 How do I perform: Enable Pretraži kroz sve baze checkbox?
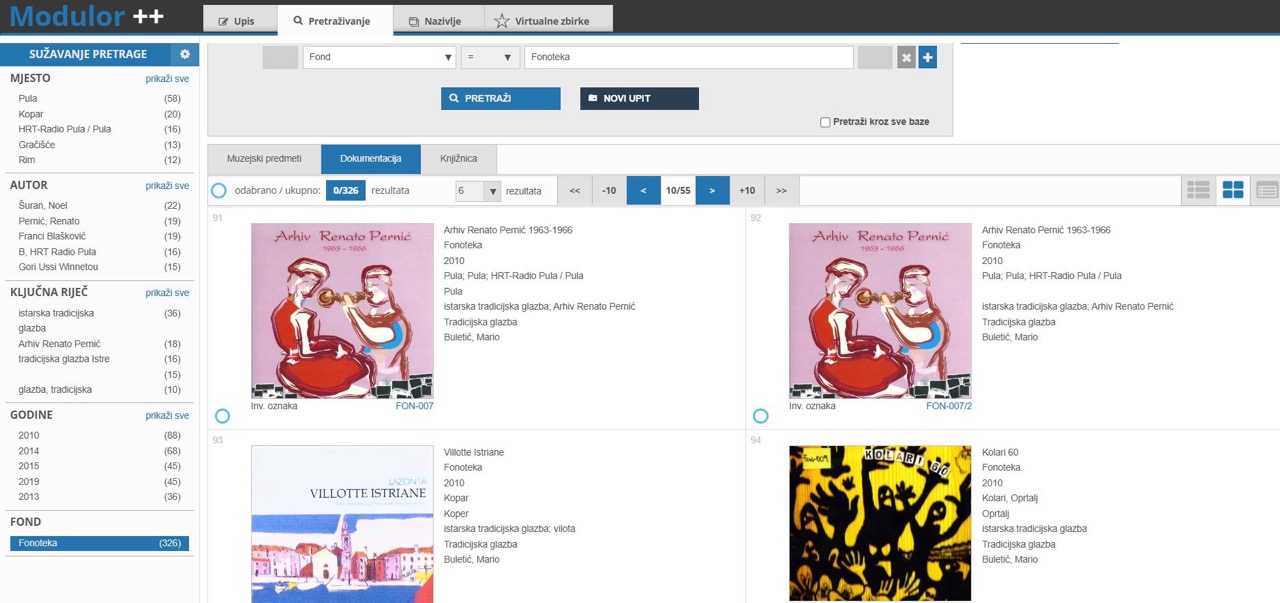pyautogui.click(x=825, y=123)
